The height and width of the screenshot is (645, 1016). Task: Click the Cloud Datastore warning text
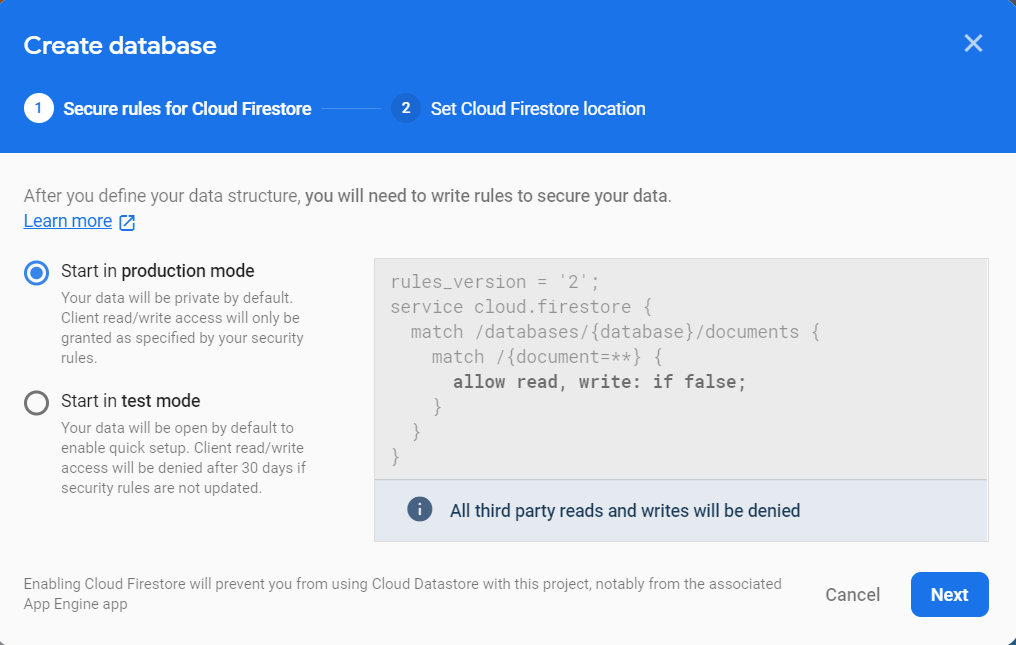pyautogui.click(x=402, y=594)
